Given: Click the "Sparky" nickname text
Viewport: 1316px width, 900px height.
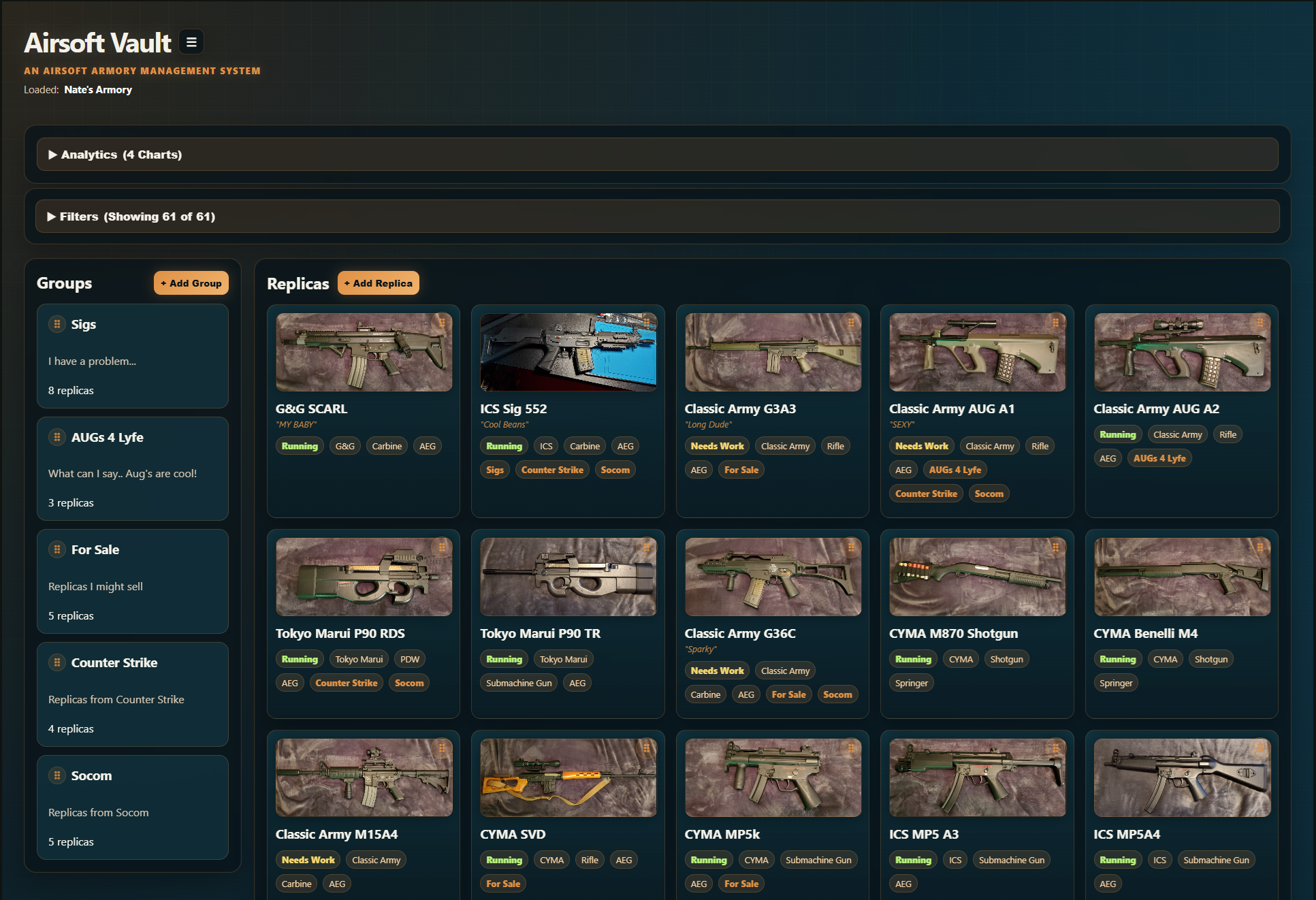Looking at the screenshot, I should [701, 649].
